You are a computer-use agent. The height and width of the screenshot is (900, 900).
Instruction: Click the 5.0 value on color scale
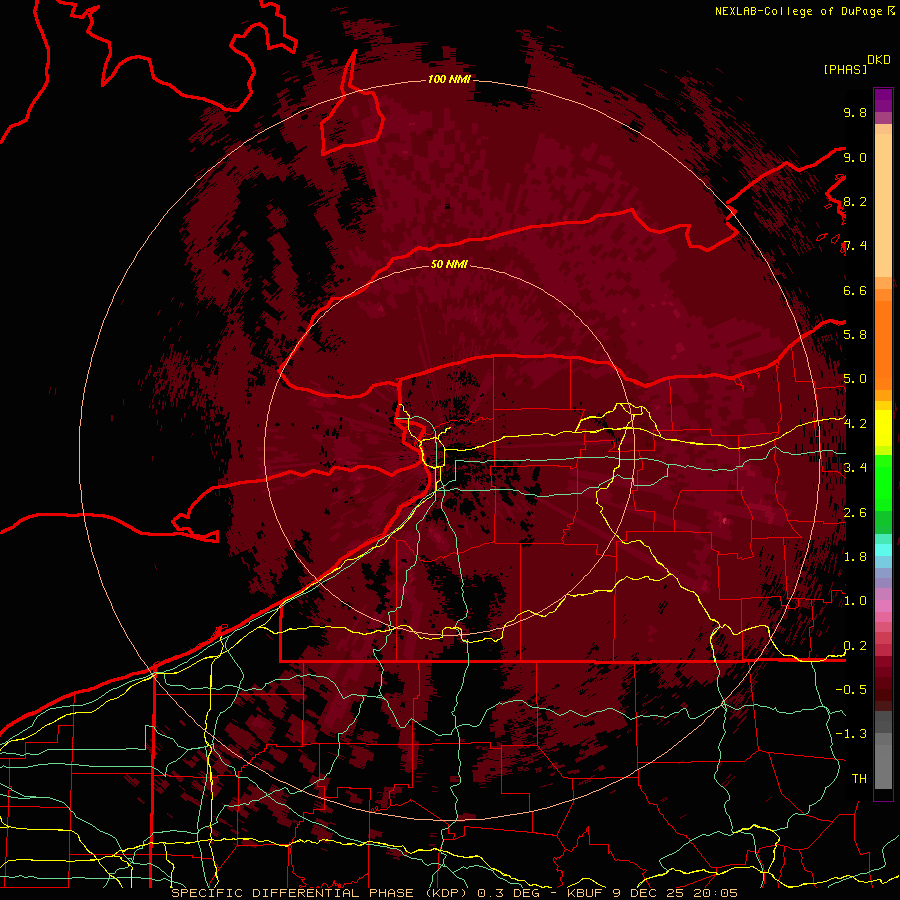(855, 379)
